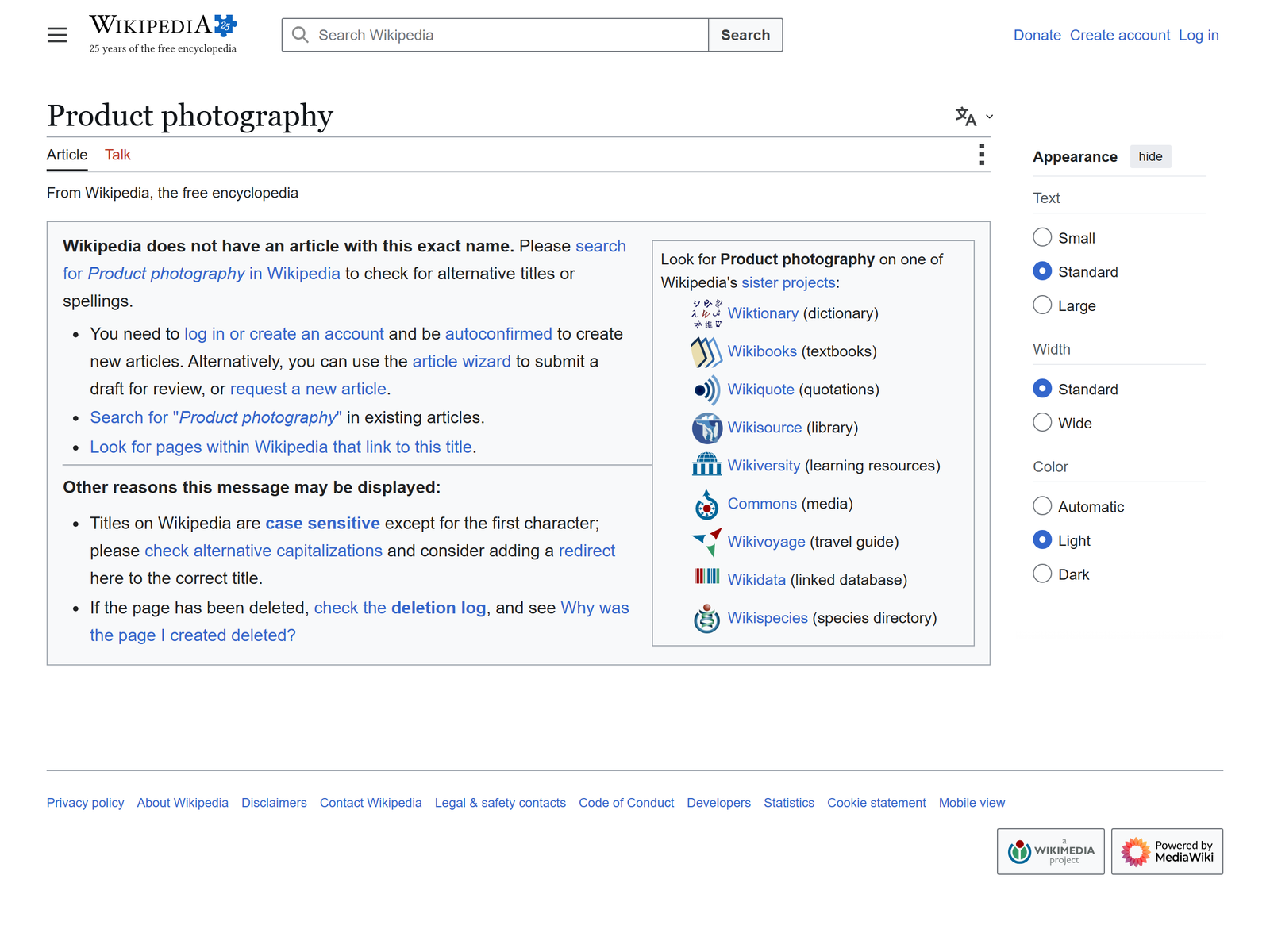Click the Wiktionary logo icon
The height and width of the screenshot is (952, 1270).
click(x=706, y=313)
